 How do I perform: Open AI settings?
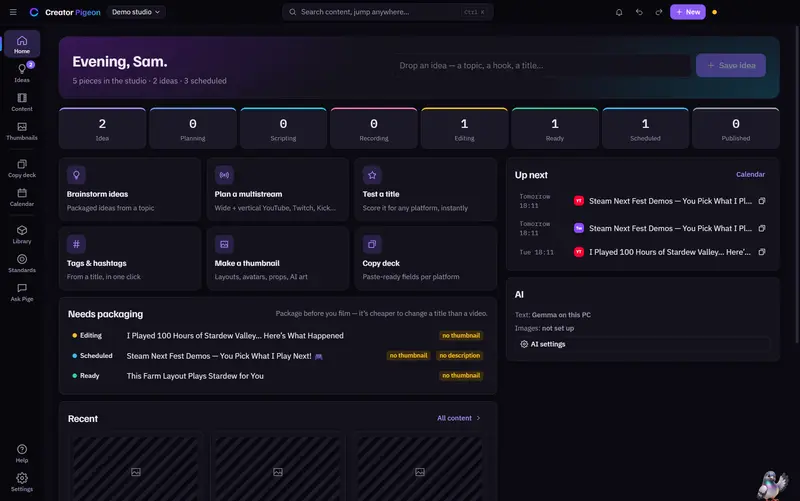pos(642,344)
